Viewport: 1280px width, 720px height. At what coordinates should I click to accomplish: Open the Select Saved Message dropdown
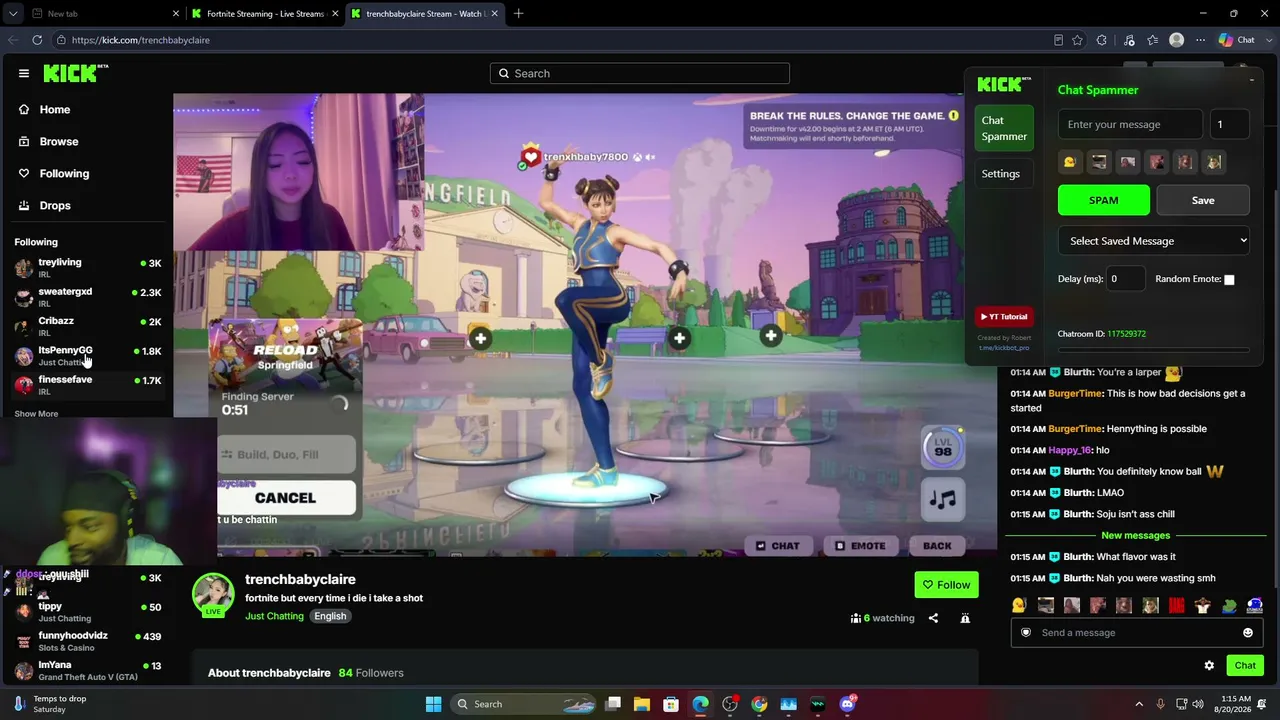point(1154,240)
